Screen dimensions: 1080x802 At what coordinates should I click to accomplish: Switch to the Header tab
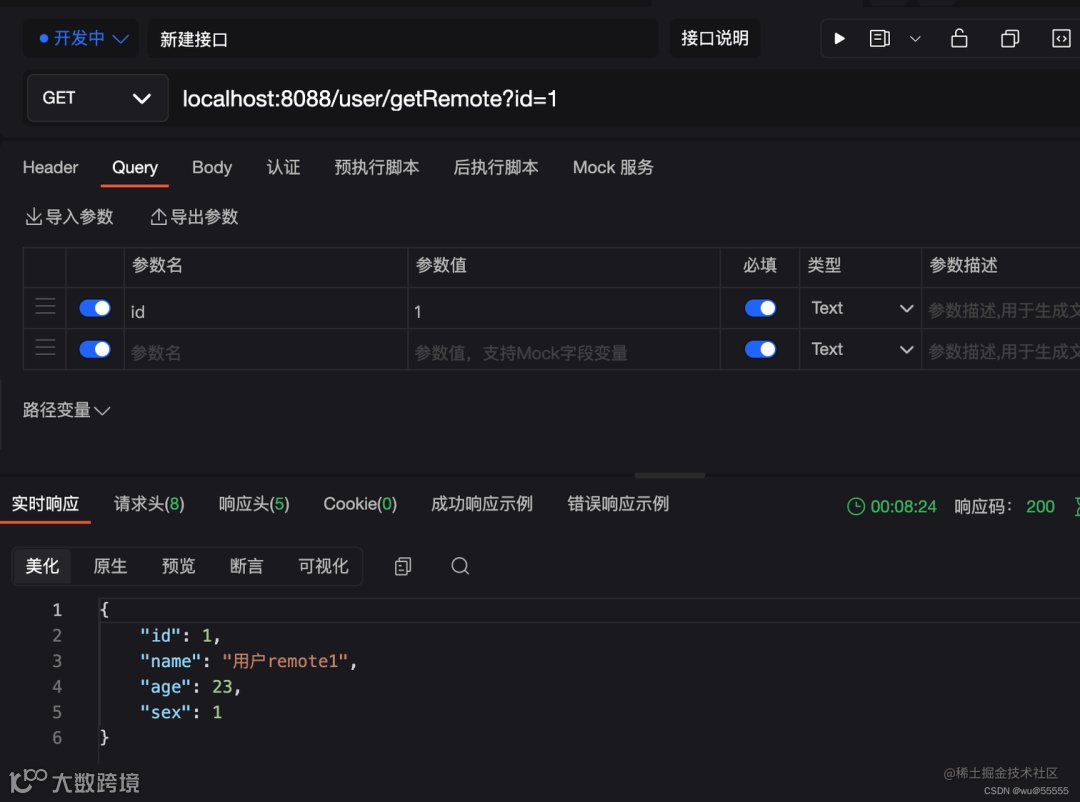[x=50, y=167]
